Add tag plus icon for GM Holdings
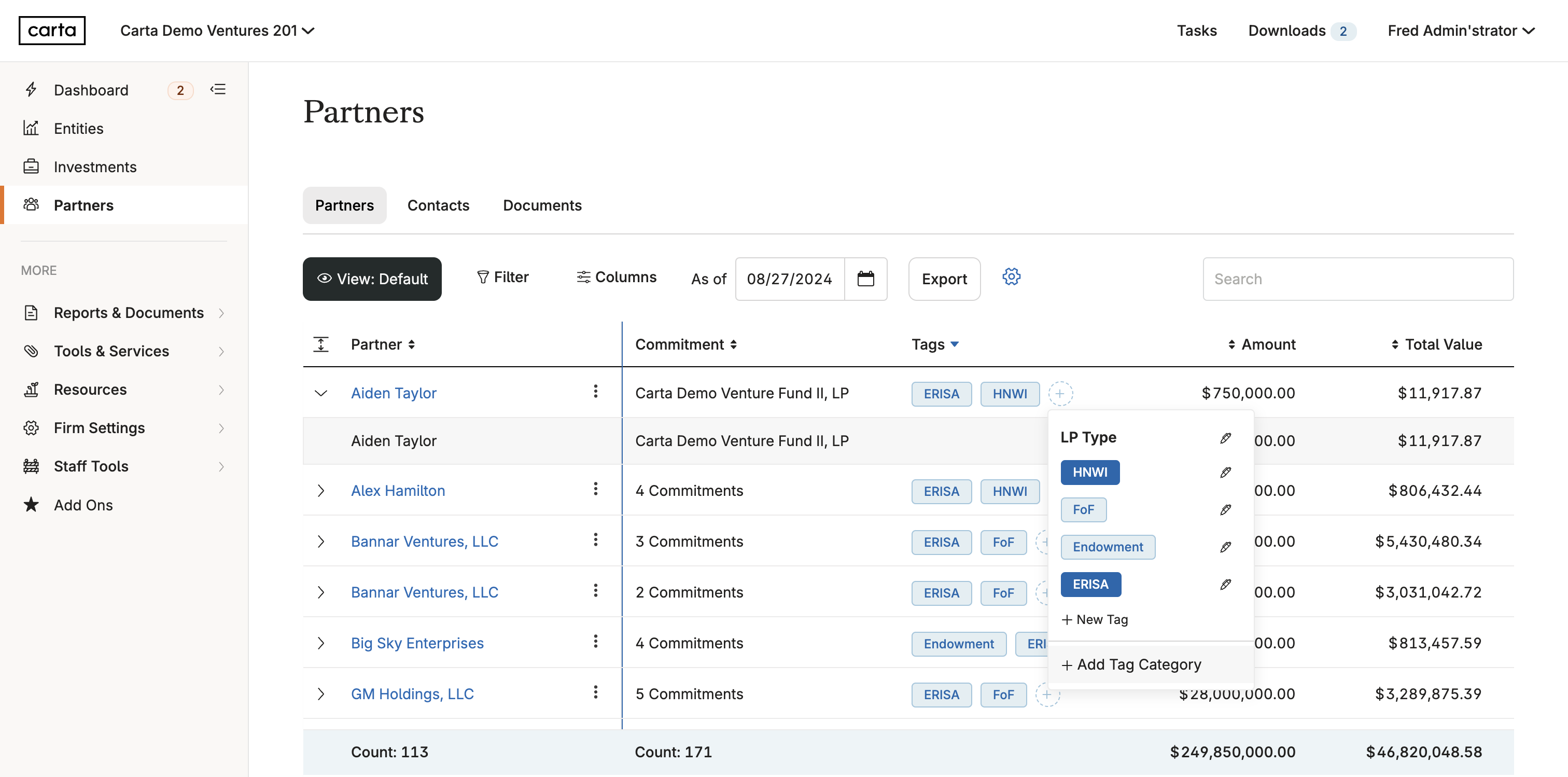The width and height of the screenshot is (1568, 777). point(1047,695)
